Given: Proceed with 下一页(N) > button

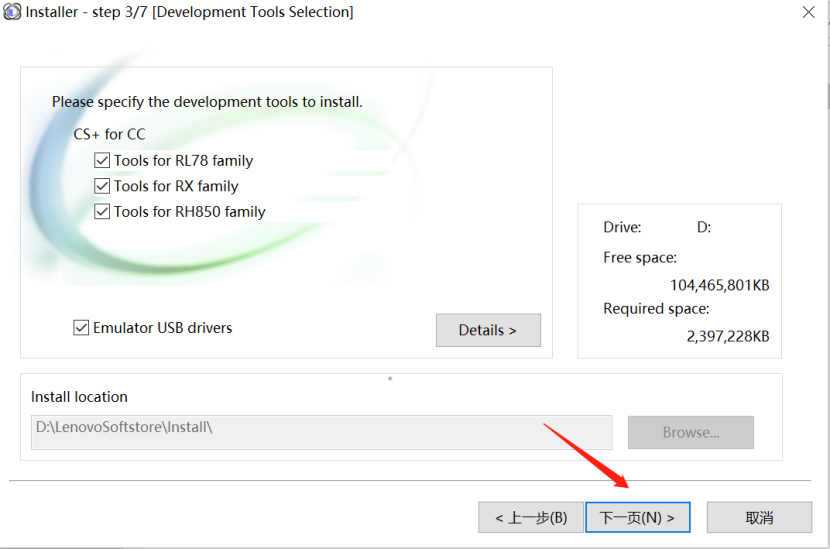Looking at the screenshot, I should tap(637, 517).
